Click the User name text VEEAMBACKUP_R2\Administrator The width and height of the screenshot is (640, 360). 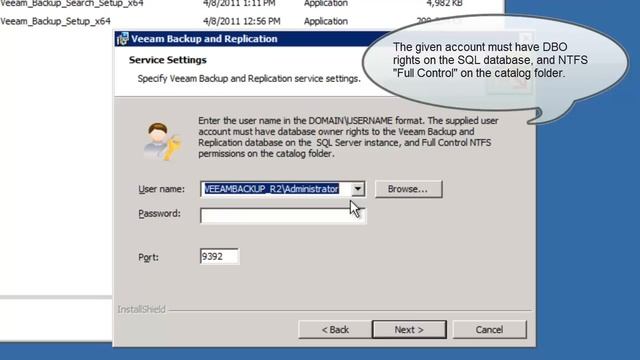(x=271, y=189)
